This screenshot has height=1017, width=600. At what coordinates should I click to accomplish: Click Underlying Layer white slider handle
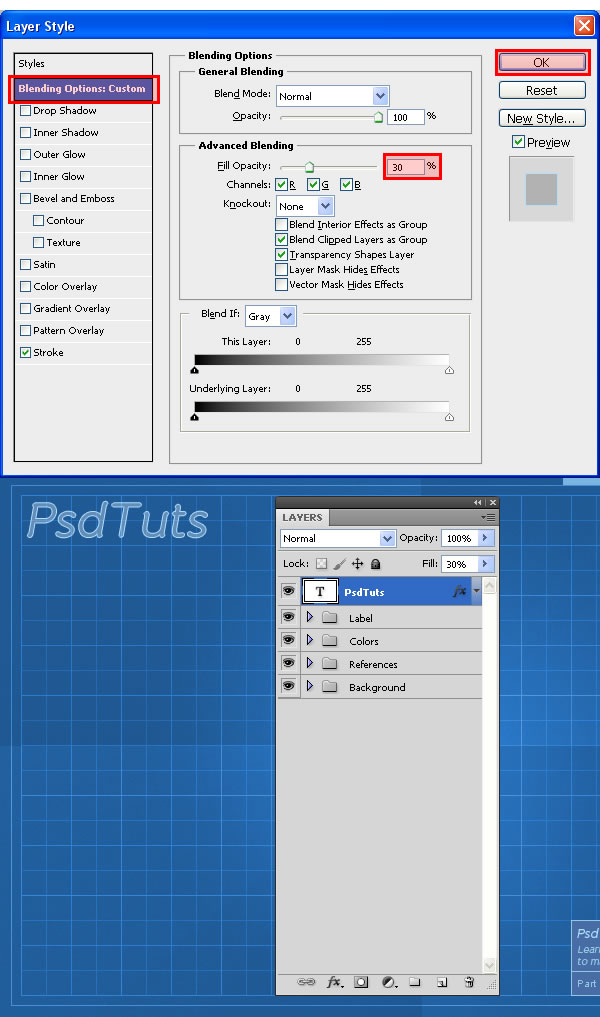coord(450,417)
